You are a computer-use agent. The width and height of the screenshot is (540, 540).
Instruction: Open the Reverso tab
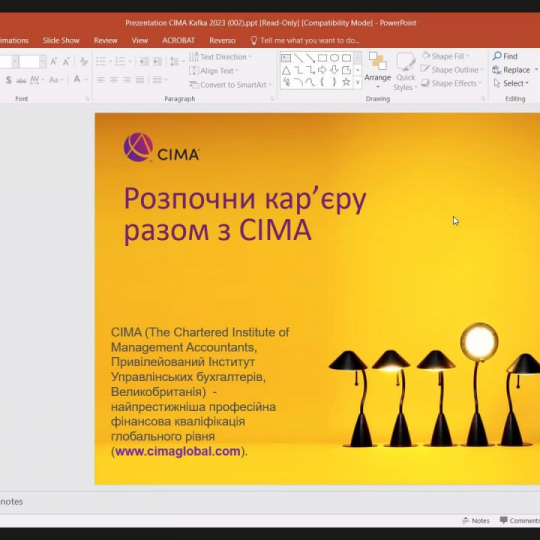[222, 41]
